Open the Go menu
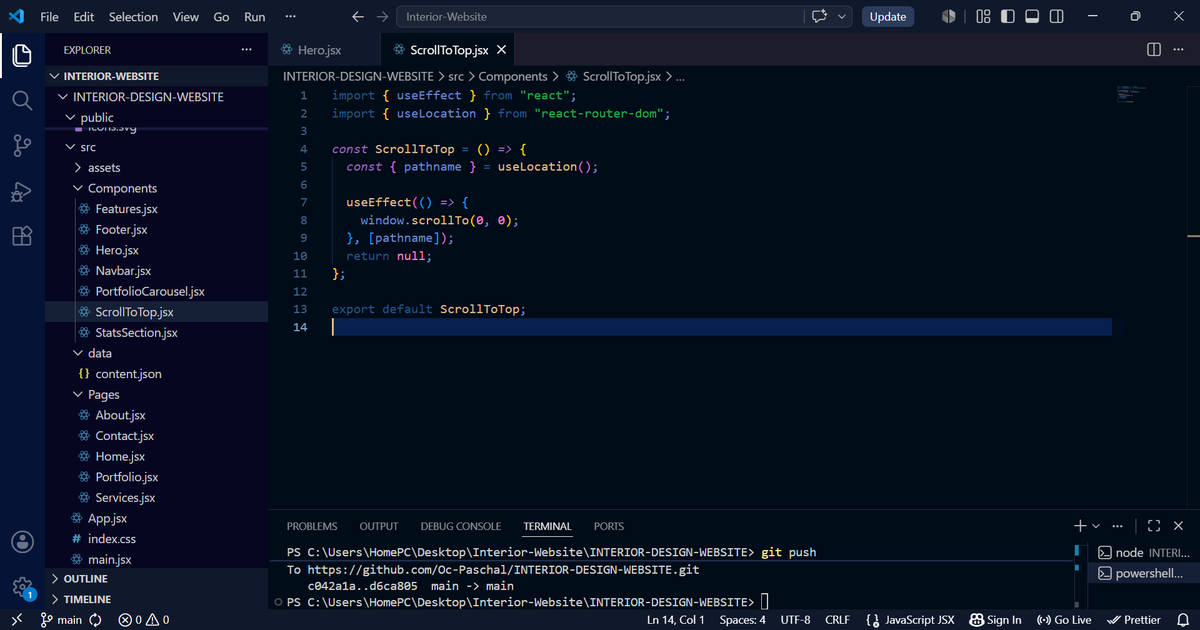Image resolution: width=1200 pixels, height=630 pixels. pyautogui.click(x=221, y=17)
